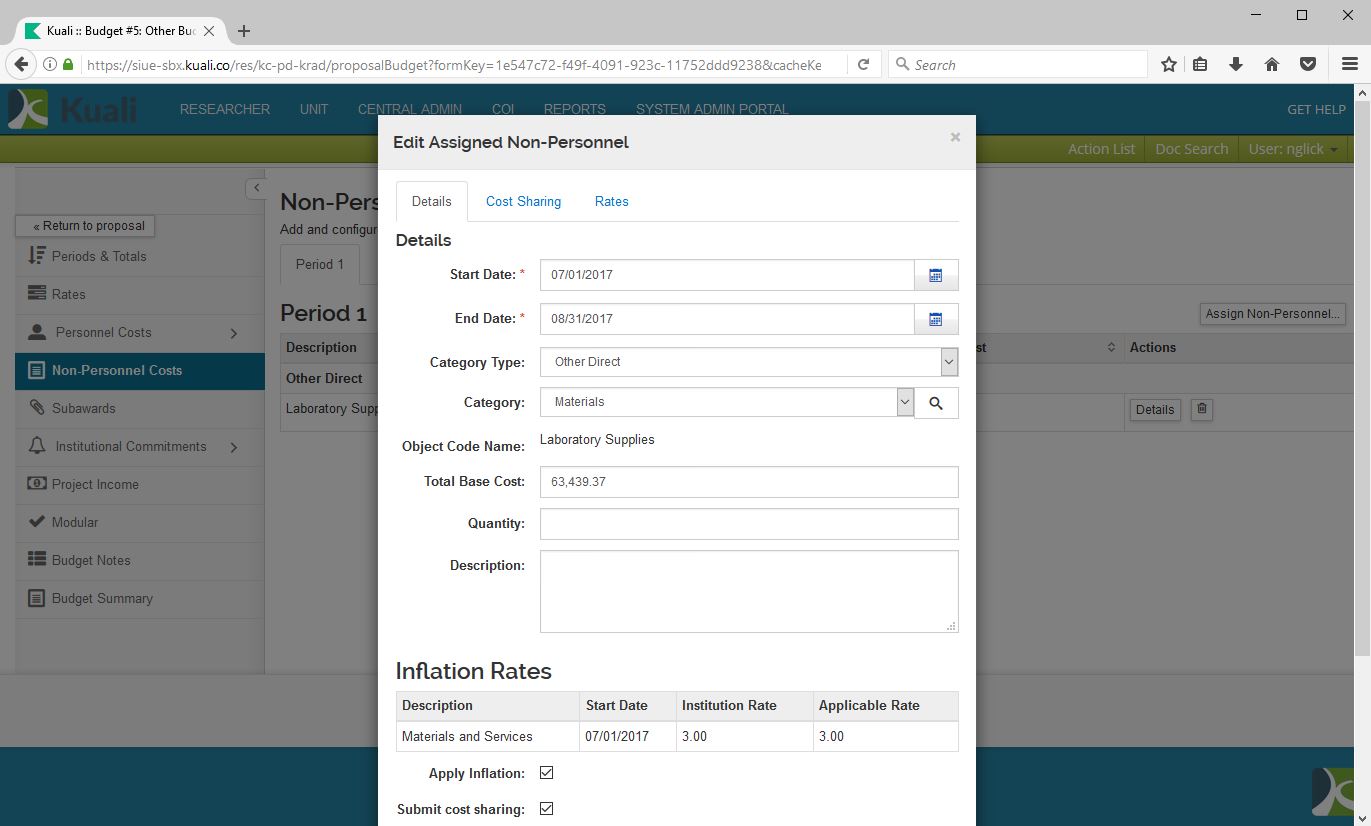This screenshot has height=826, width=1371.
Task: Click into the Total Base Cost field
Action: coord(748,482)
